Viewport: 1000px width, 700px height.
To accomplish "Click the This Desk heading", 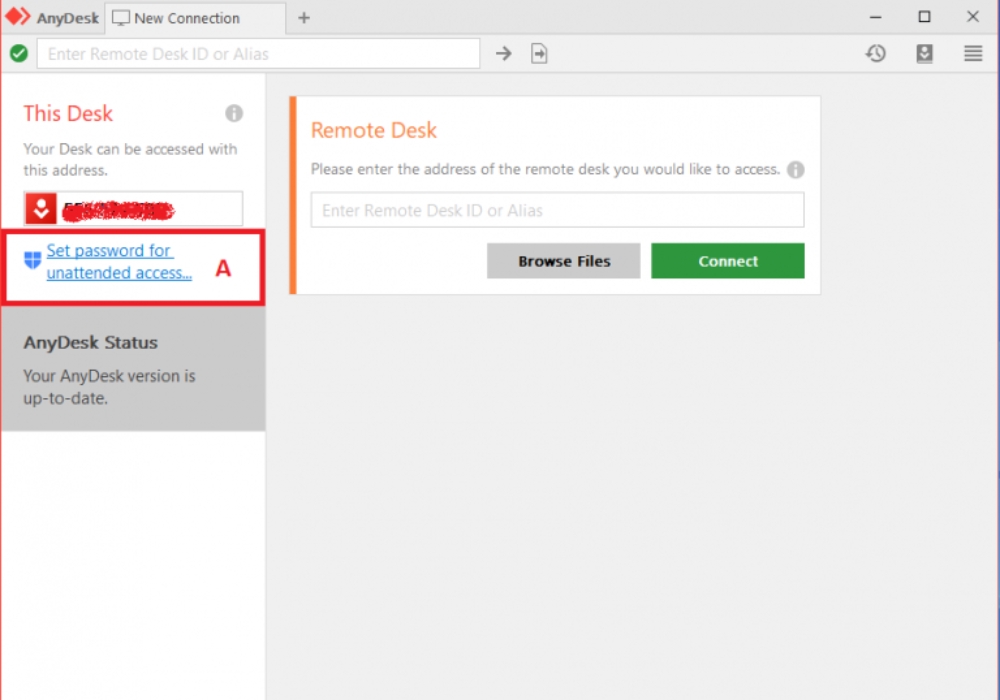I will pos(68,113).
